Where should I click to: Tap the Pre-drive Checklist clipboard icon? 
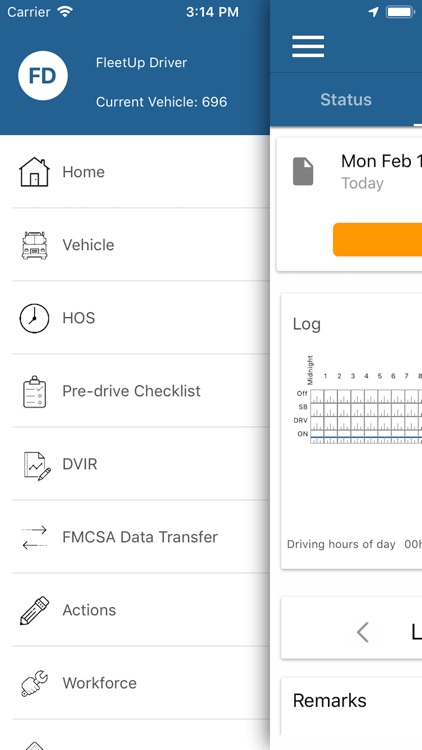point(34,391)
